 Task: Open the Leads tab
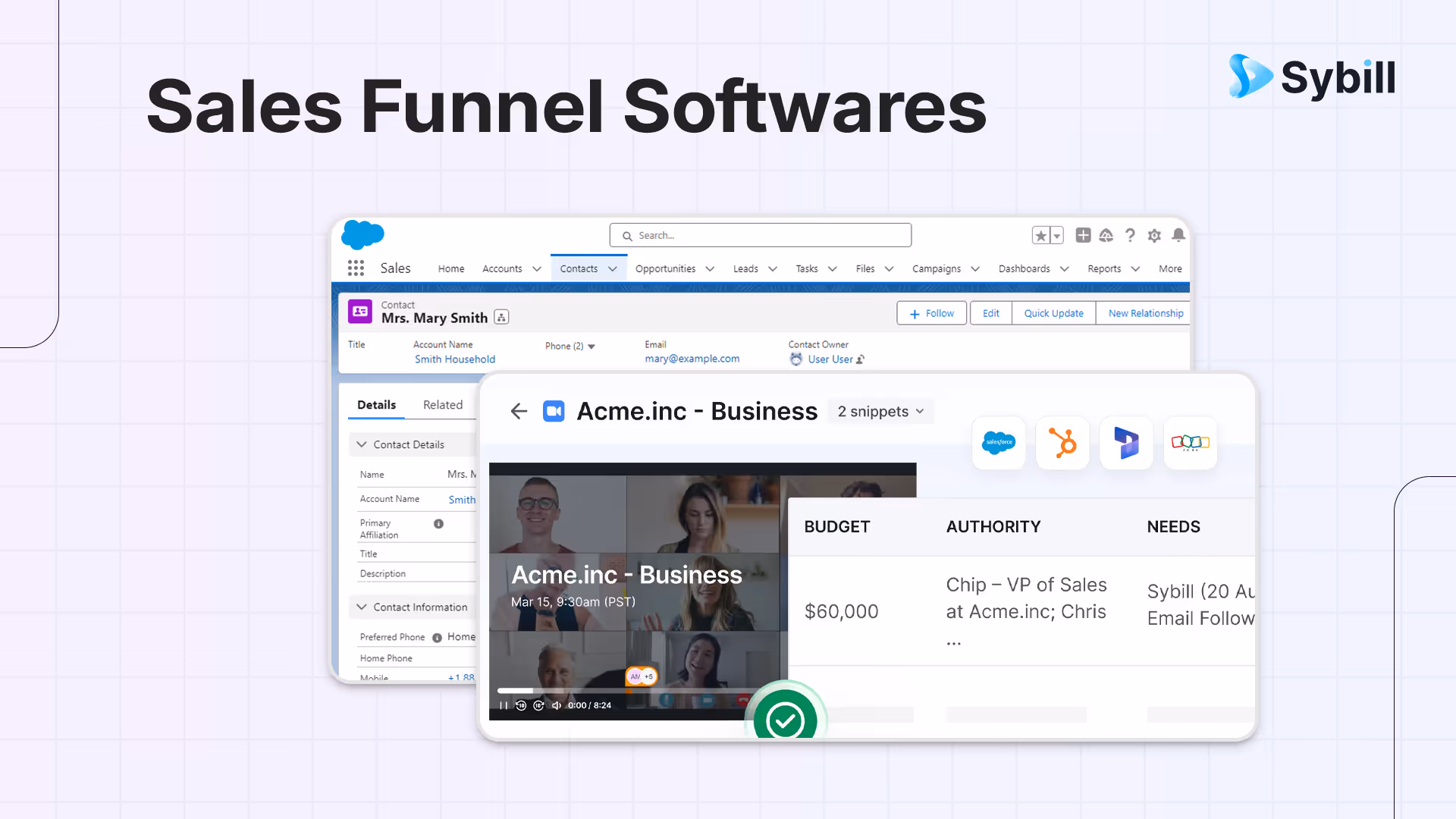pyautogui.click(x=745, y=268)
